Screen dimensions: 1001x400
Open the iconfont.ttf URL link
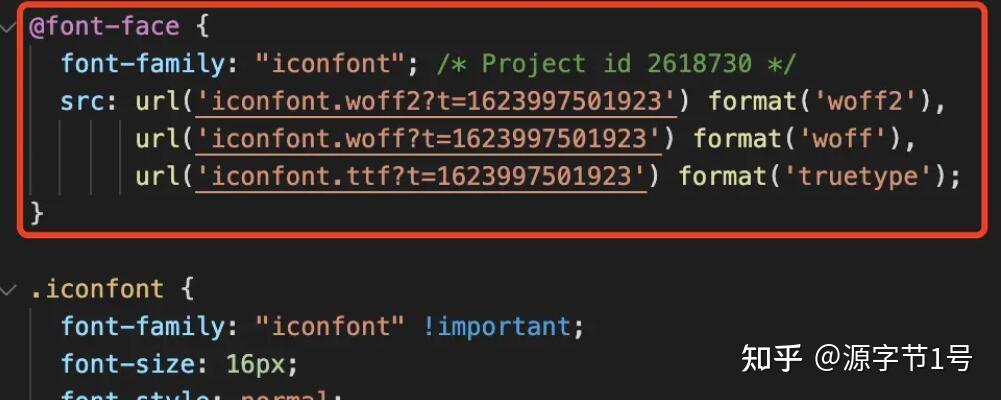coord(421,175)
